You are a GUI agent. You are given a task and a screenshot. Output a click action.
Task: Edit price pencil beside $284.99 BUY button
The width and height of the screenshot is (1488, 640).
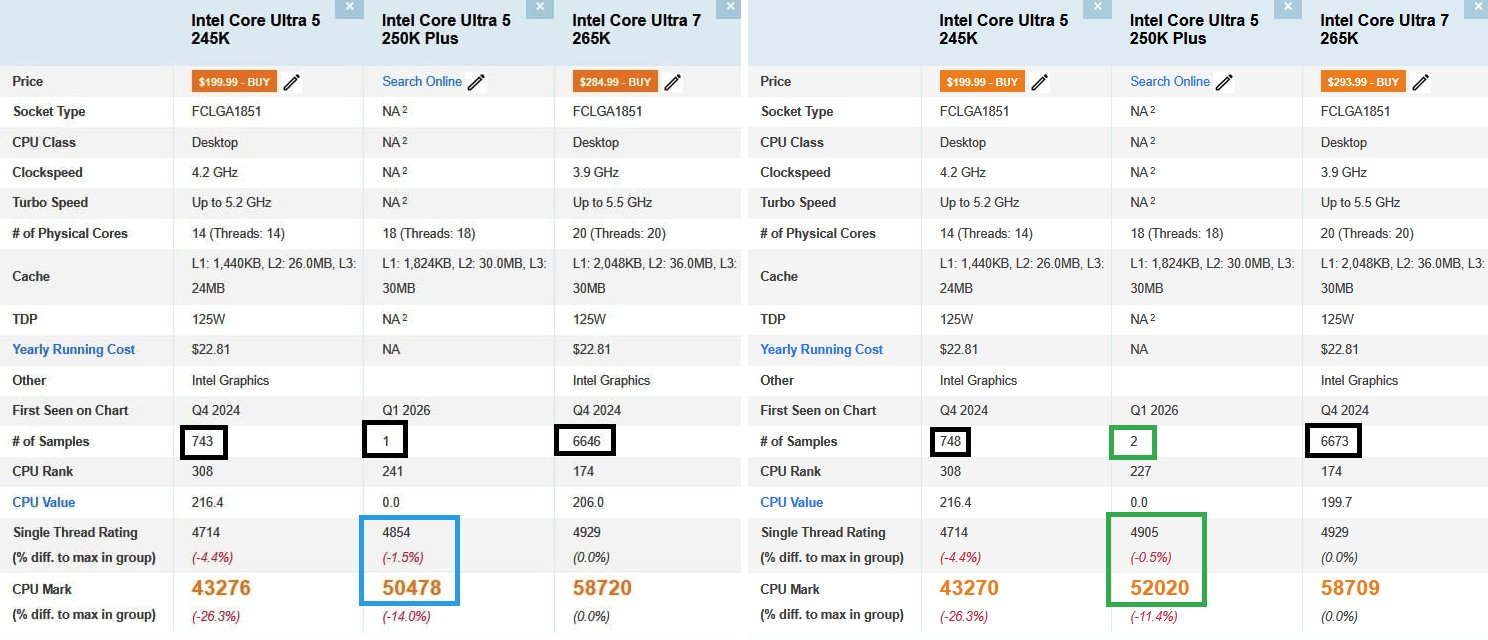click(672, 82)
